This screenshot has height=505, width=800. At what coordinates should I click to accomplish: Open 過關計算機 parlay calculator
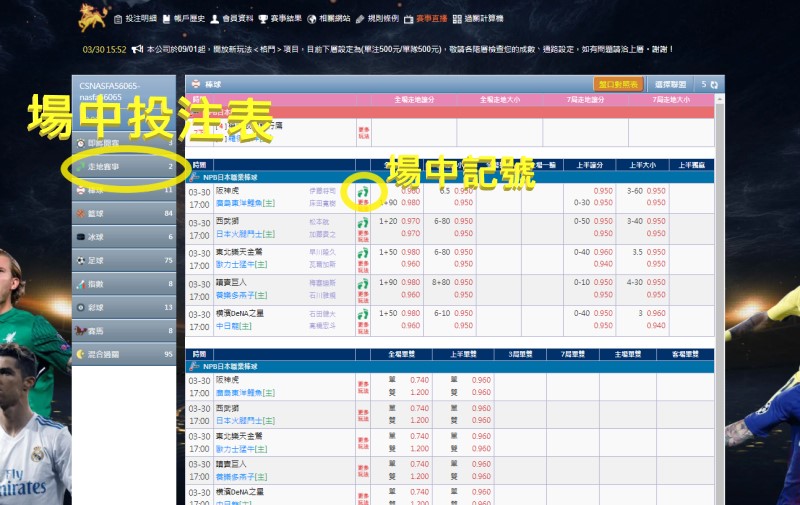tap(484, 18)
